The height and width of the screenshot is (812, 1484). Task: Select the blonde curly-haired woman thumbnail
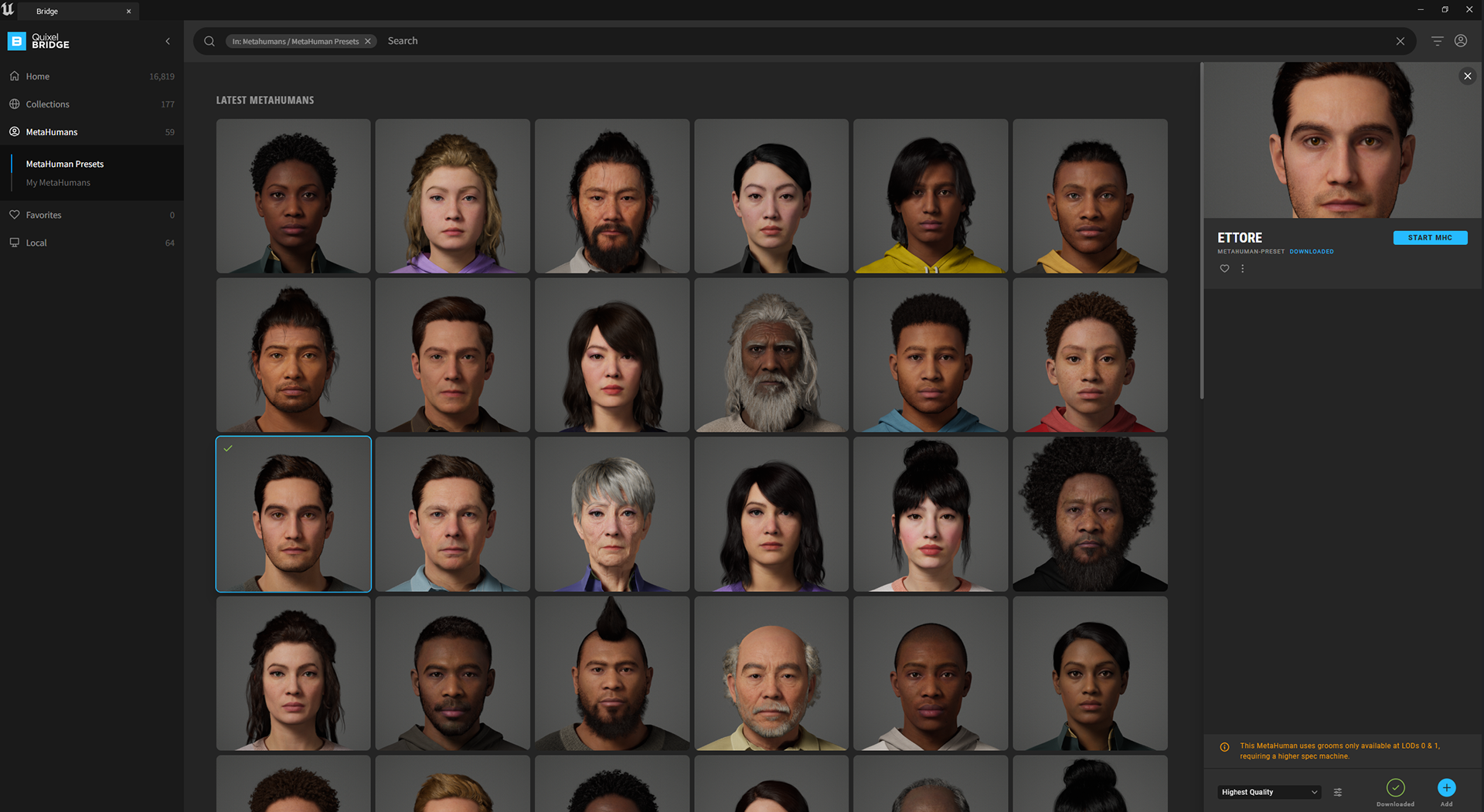click(x=453, y=196)
